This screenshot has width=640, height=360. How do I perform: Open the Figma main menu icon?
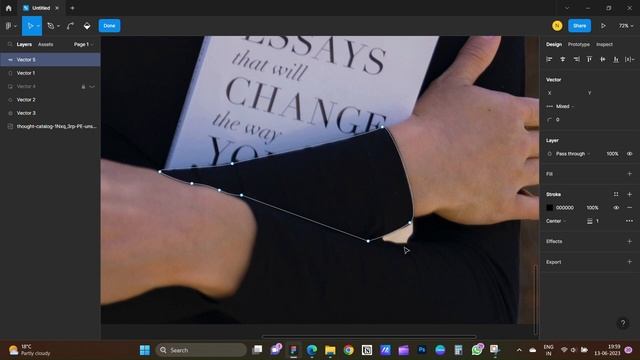pos(8,26)
